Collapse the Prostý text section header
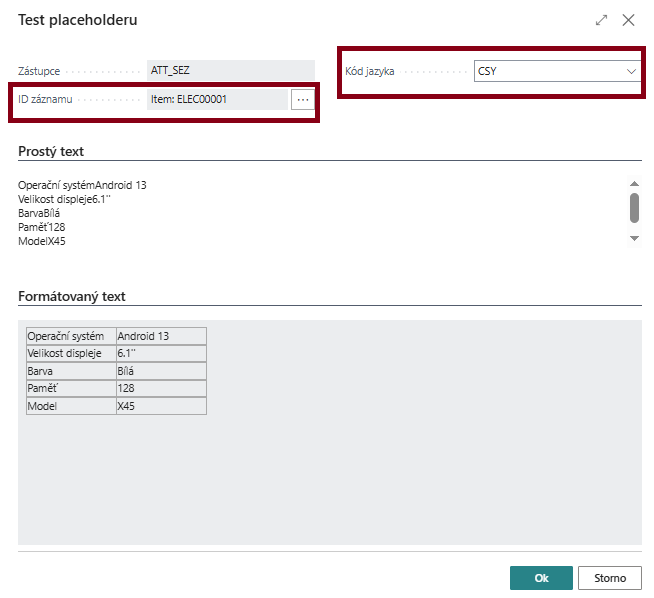The width and height of the screenshot is (654, 598). [51, 151]
